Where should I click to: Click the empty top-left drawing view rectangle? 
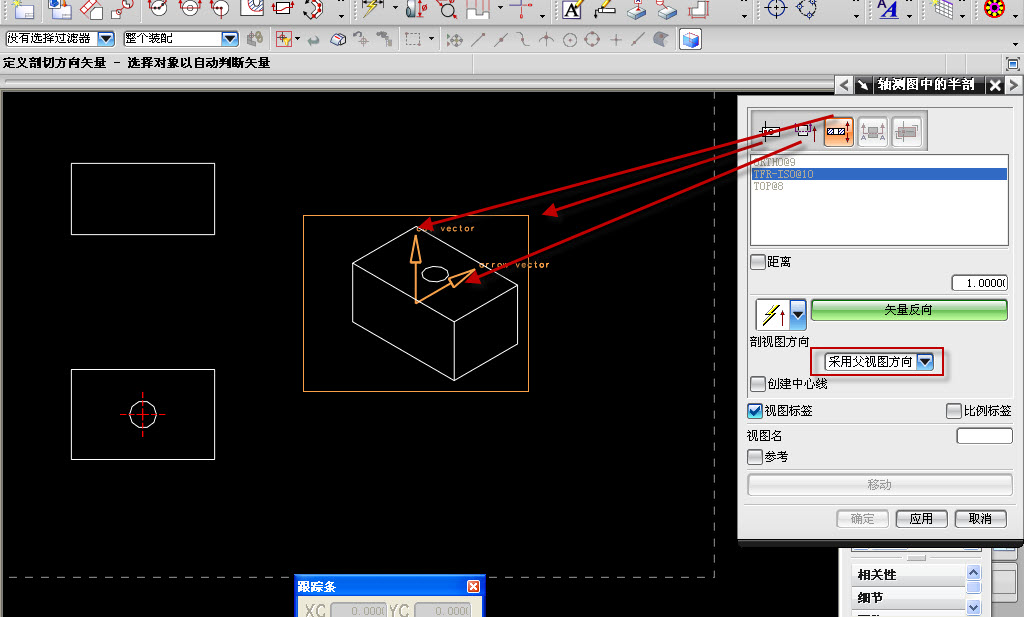click(x=143, y=198)
